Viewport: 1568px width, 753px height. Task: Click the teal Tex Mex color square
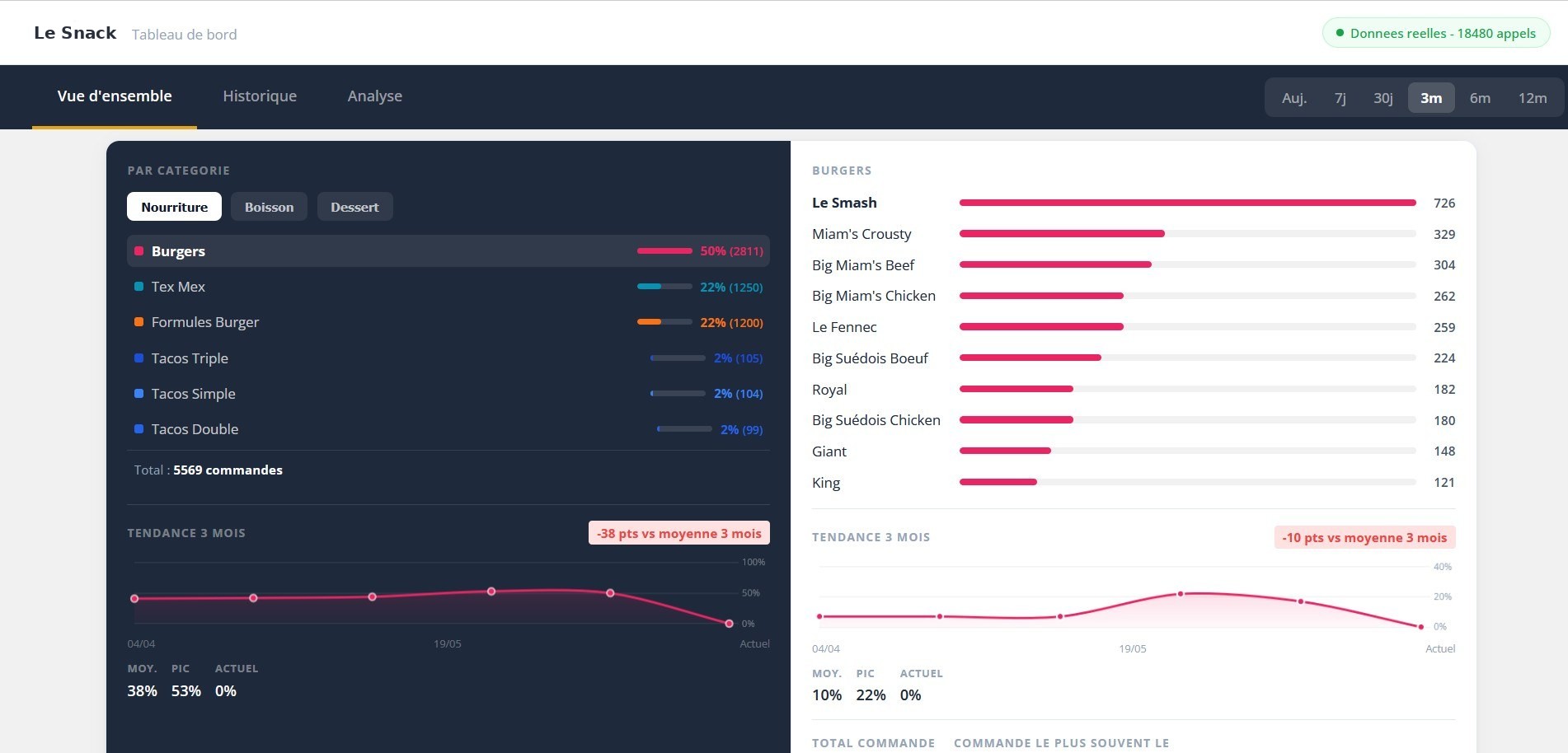point(139,287)
